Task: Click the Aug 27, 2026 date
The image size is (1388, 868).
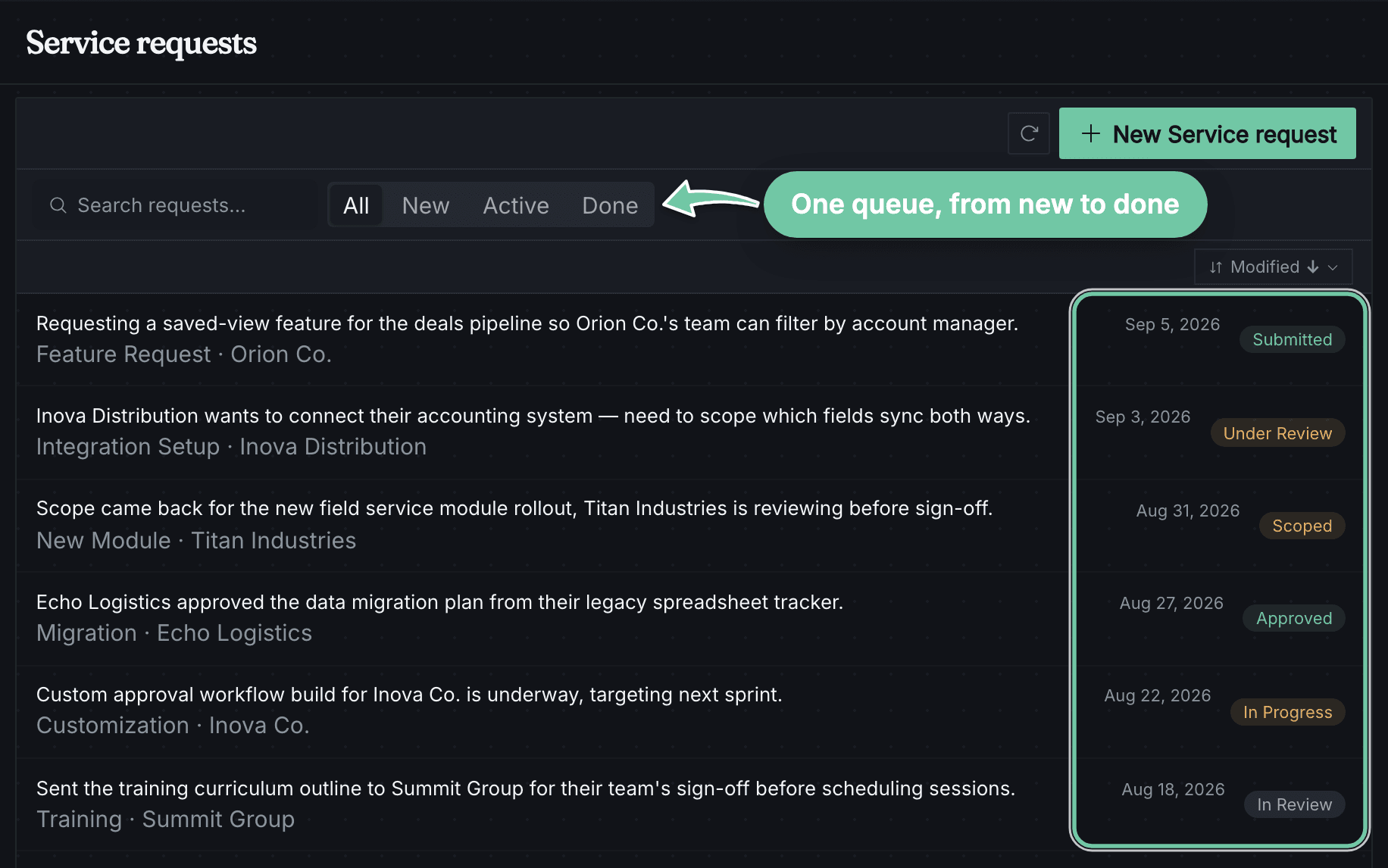Action: click(1171, 603)
